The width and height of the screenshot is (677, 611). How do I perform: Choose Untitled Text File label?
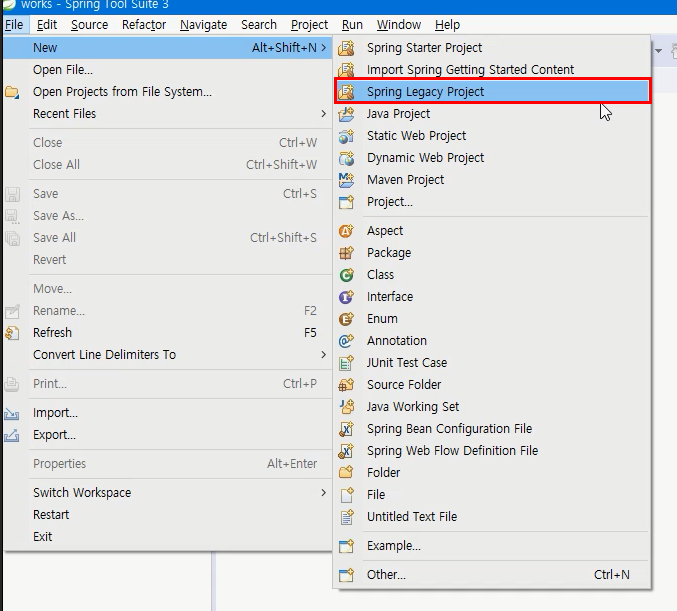click(412, 516)
